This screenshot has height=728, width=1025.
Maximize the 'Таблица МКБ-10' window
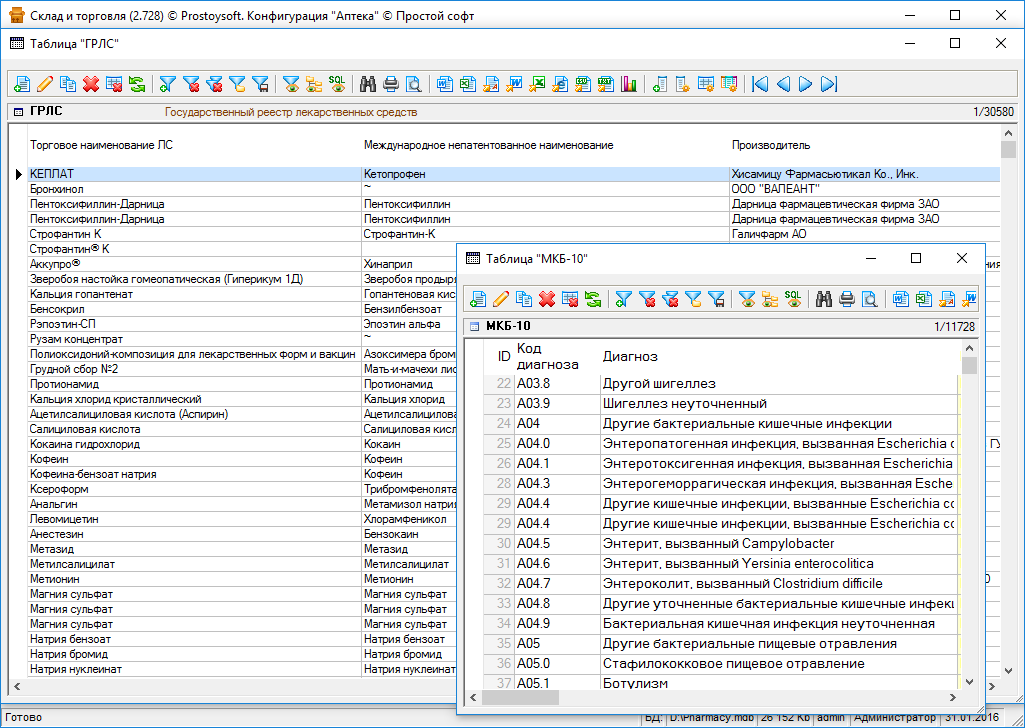(916, 258)
